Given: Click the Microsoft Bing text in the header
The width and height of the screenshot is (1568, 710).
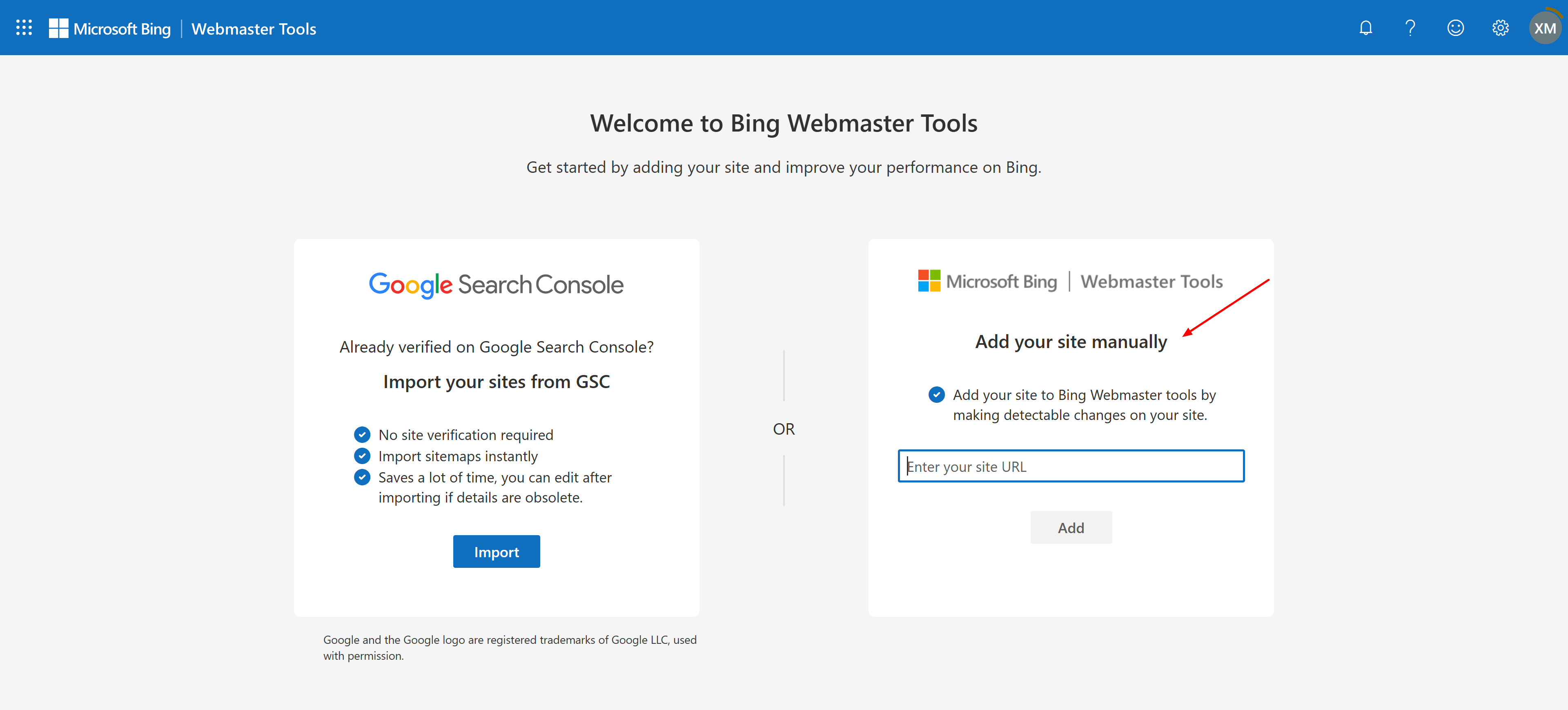Looking at the screenshot, I should tap(122, 29).
